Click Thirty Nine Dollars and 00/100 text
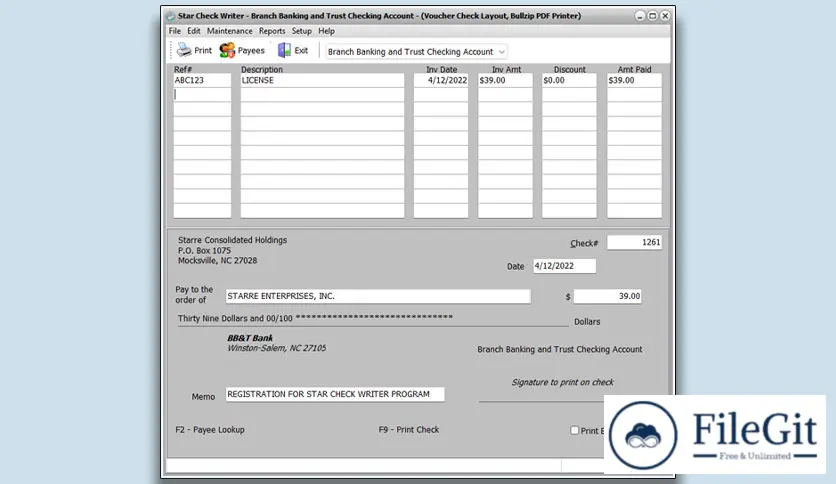836x484 pixels. click(x=235, y=319)
